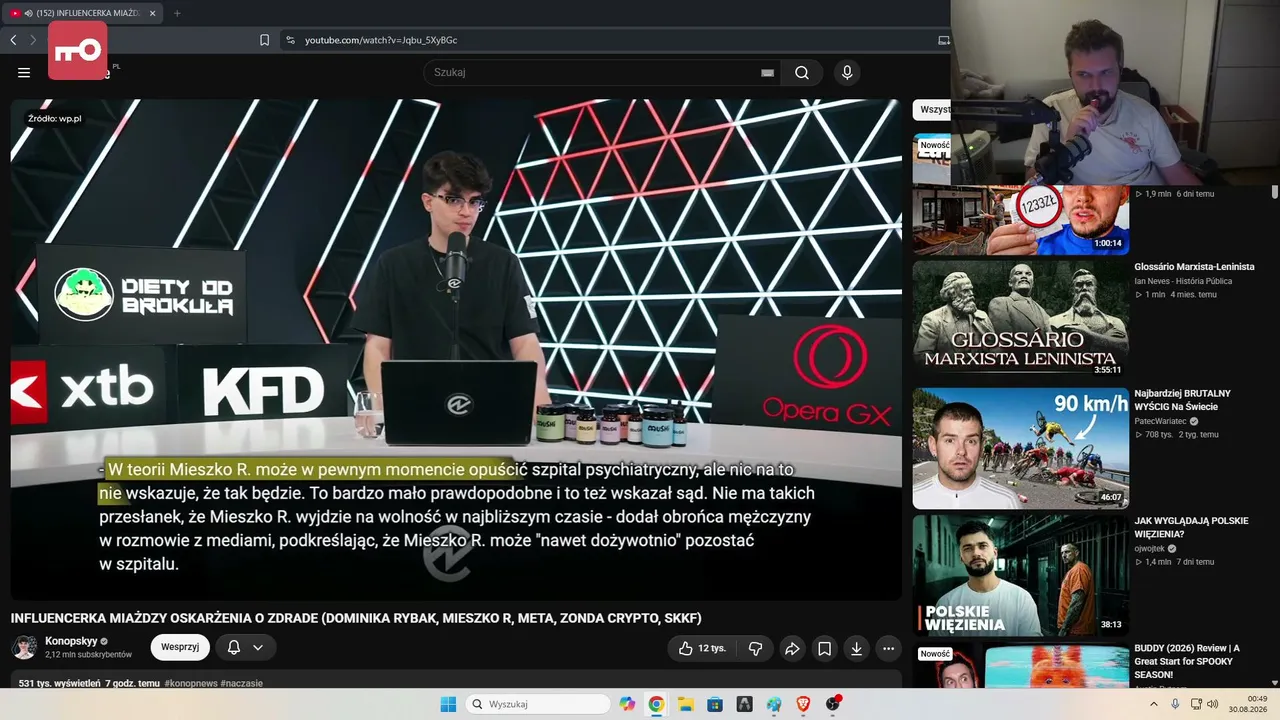Open the Glossário Marxista Leninista thumbnail
The height and width of the screenshot is (720, 1280).
pos(1021,318)
